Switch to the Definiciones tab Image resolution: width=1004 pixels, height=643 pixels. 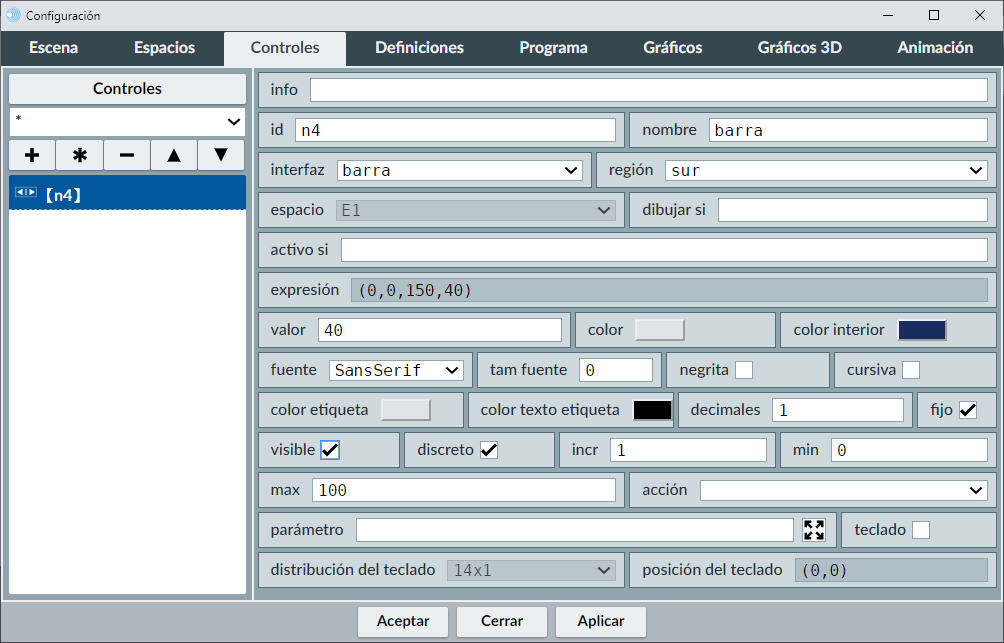click(419, 48)
